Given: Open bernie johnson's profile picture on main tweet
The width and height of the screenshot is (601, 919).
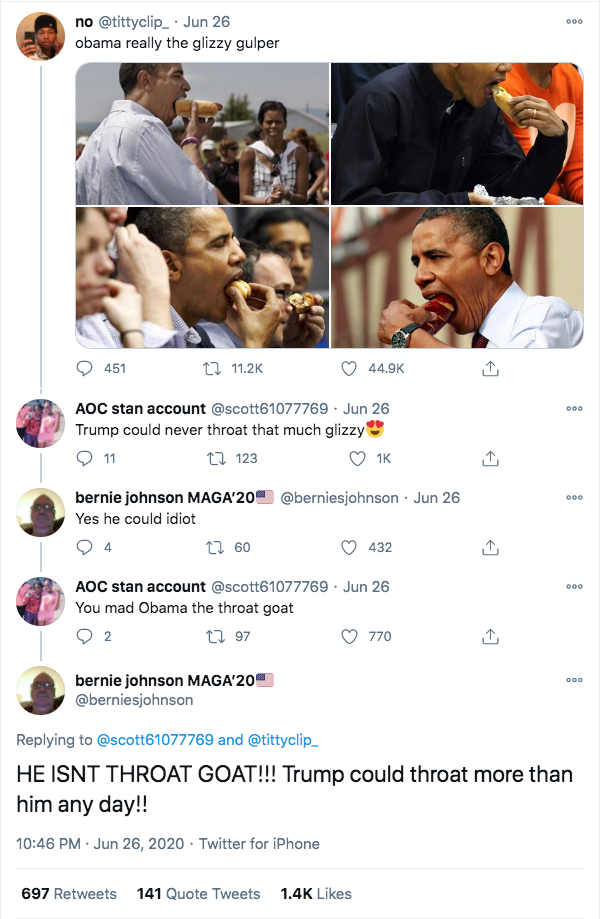Looking at the screenshot, I should pos(40,690).
